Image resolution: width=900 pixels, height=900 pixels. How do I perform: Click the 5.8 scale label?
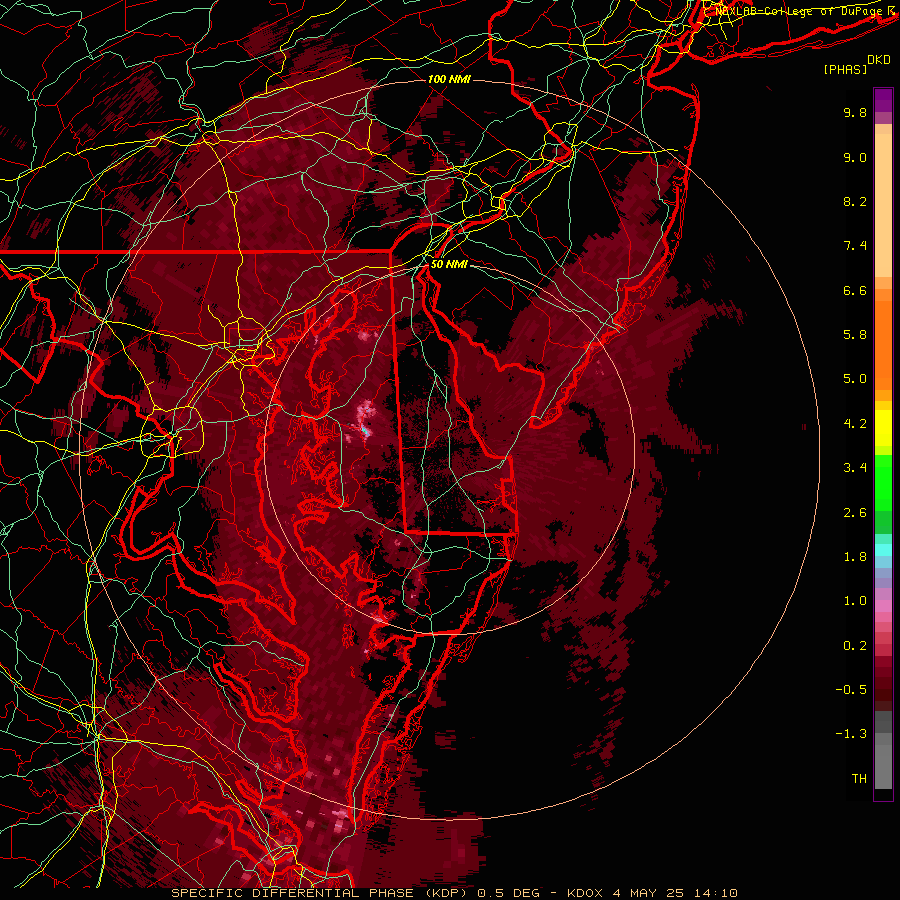(x=855, y=335)
